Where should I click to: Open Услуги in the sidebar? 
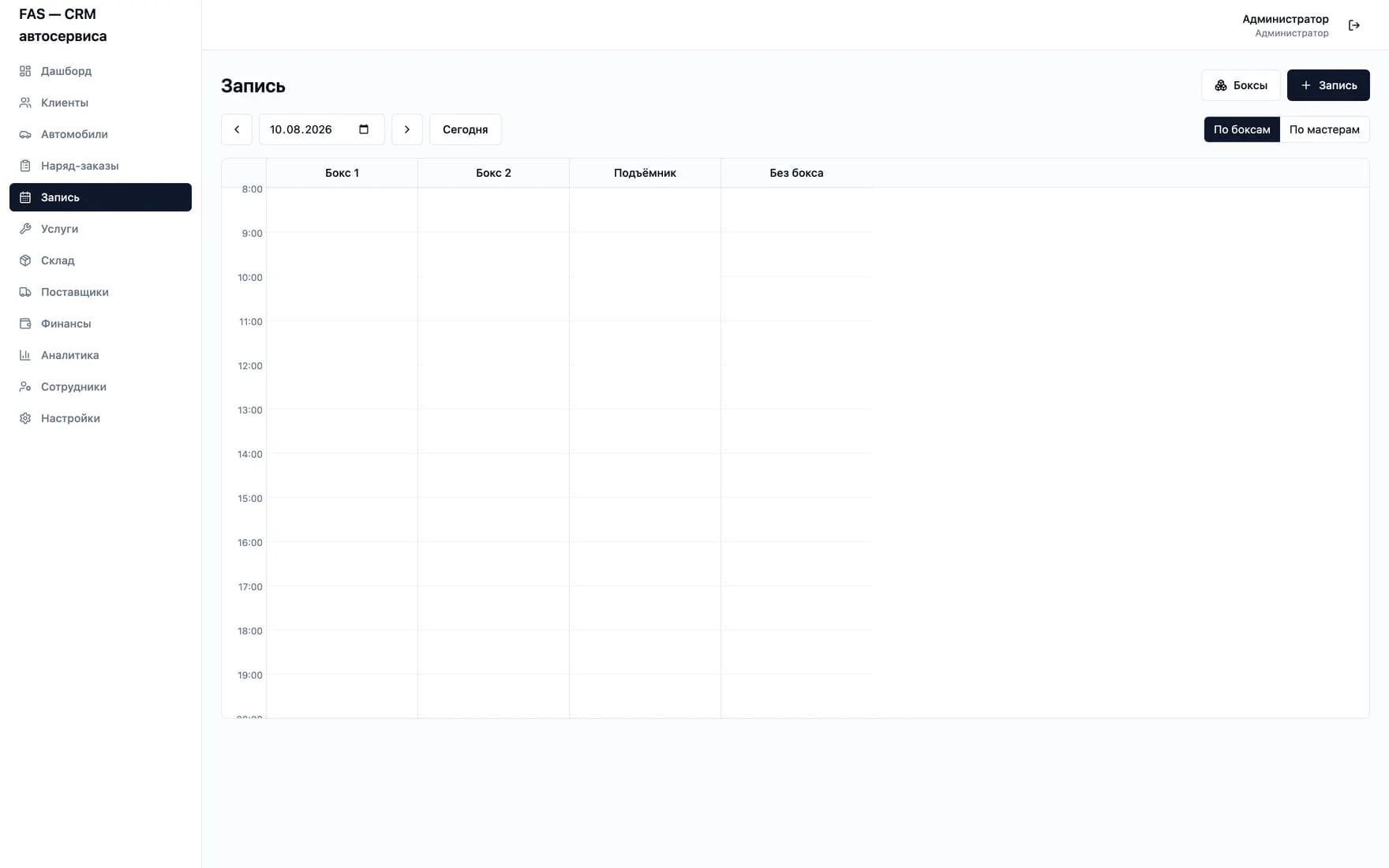pyautogui.click(x=100, y=229)
